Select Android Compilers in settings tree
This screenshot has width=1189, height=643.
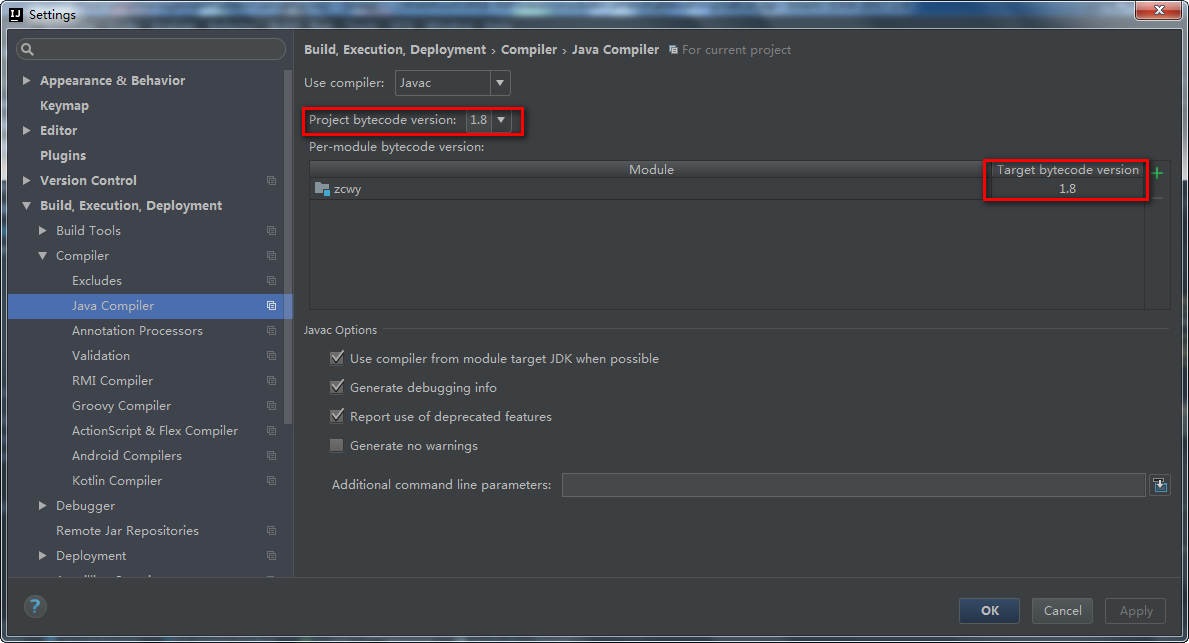(x=127, y=456)
